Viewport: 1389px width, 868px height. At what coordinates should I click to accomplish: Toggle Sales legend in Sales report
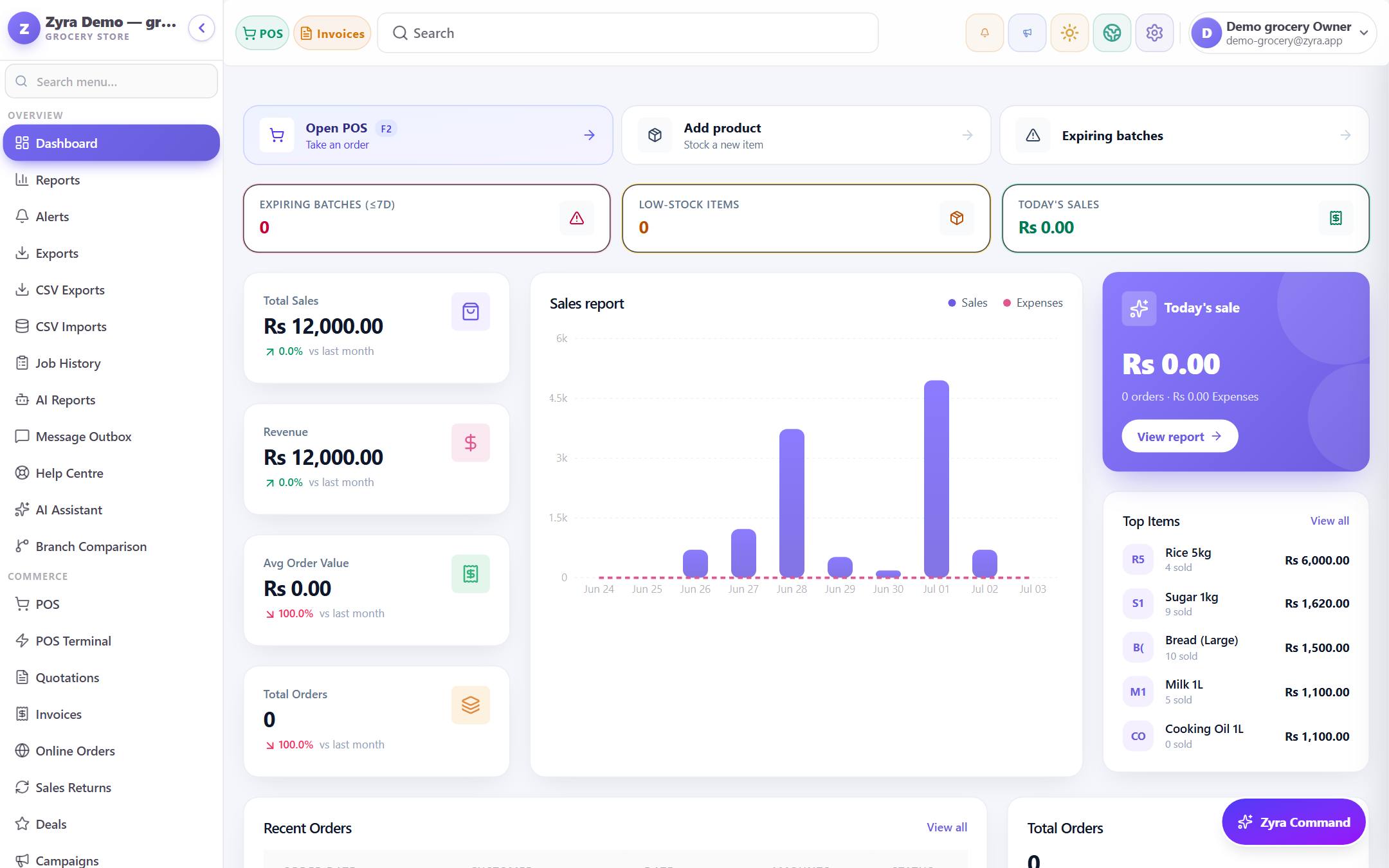pyautogui.click(x=968, y=303)
